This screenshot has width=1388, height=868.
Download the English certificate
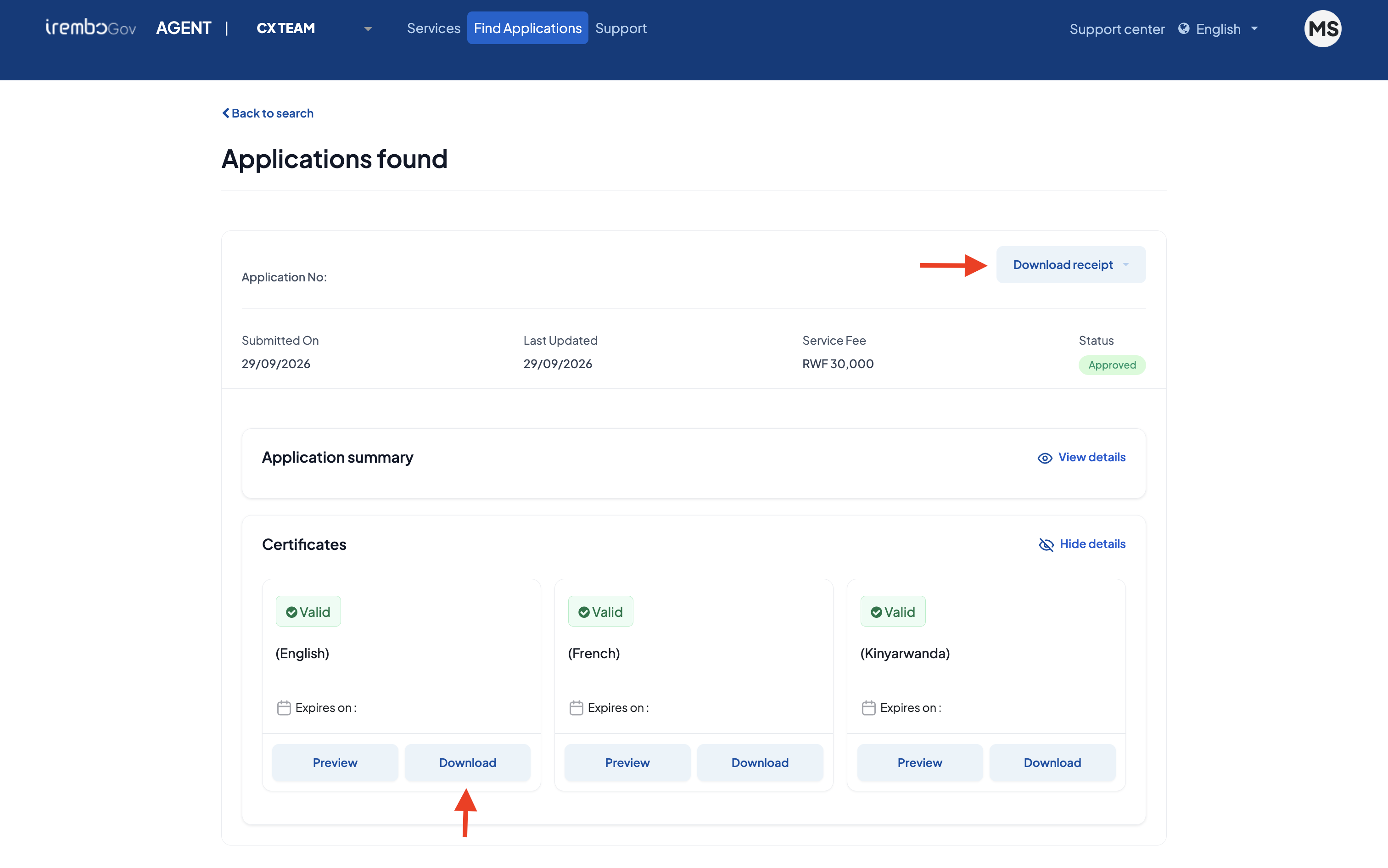(467, 762)
